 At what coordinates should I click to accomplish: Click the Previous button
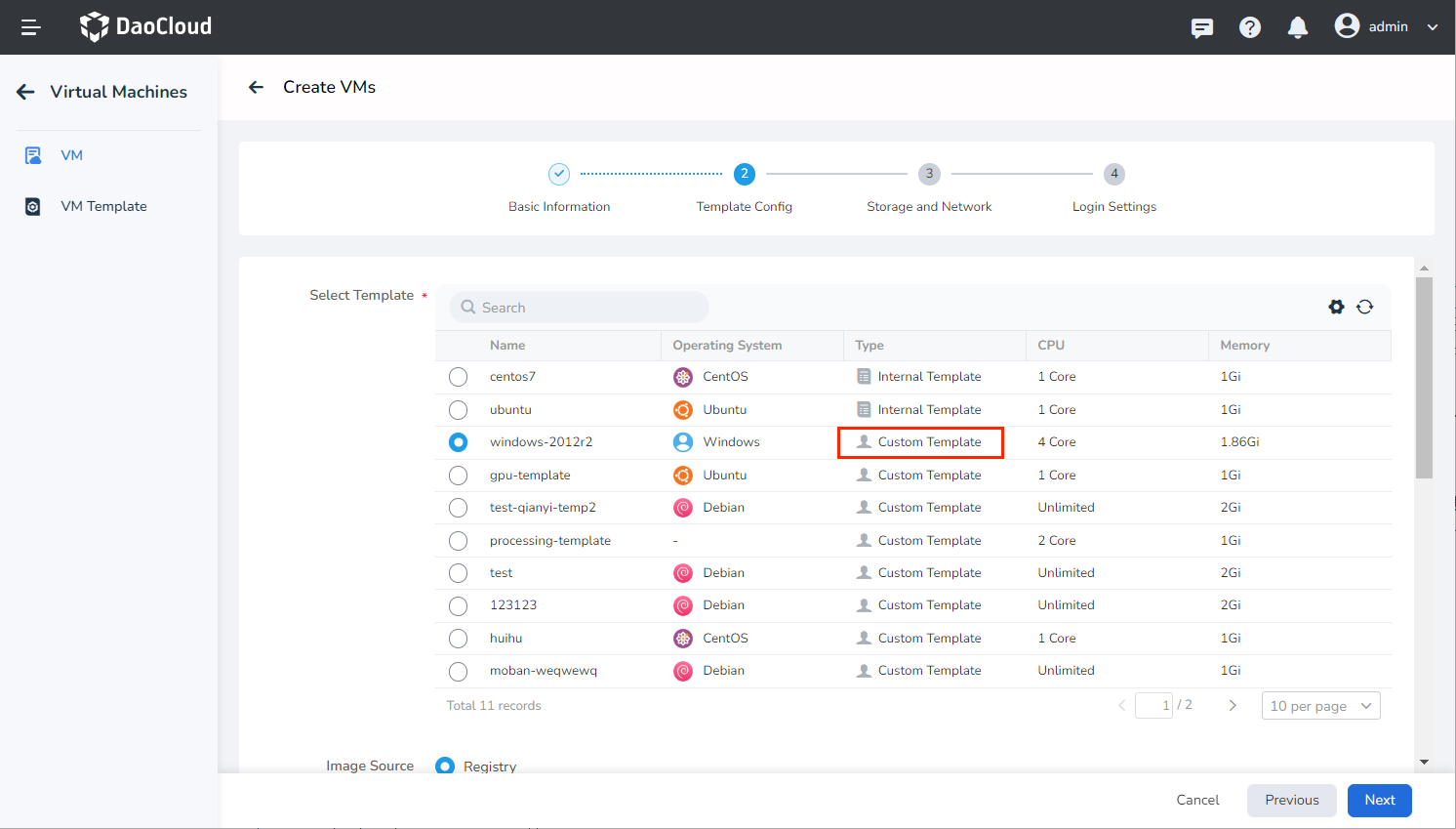click(1291, 800)
